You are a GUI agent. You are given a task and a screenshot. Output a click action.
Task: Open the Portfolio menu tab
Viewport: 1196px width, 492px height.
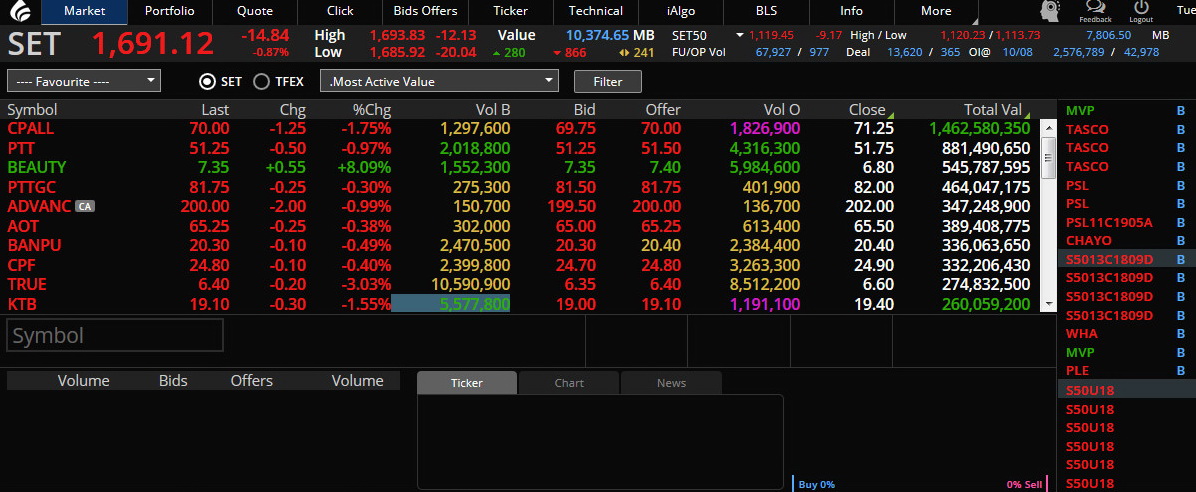click(x=169, y=11)
